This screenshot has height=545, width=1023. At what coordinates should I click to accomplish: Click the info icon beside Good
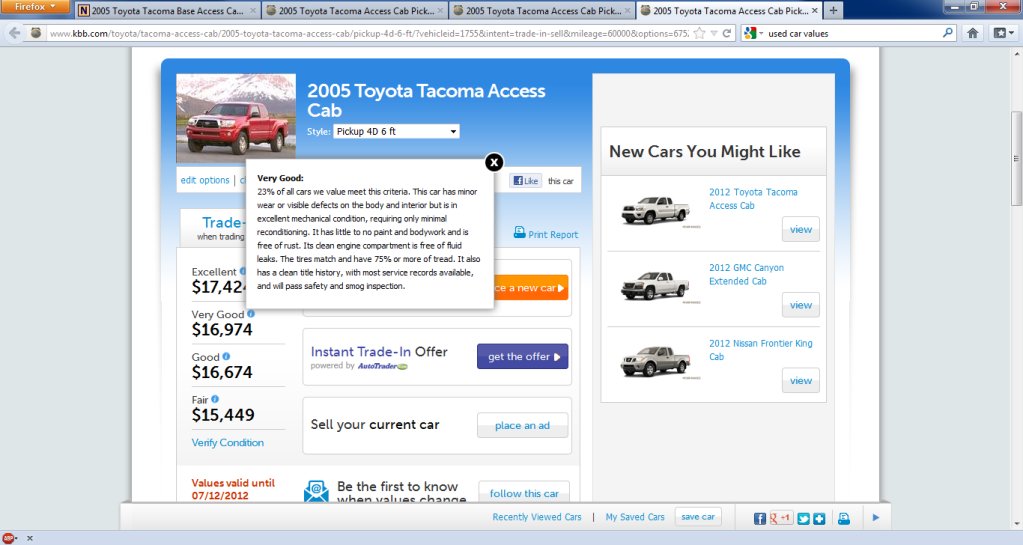[x=226, y=356]
